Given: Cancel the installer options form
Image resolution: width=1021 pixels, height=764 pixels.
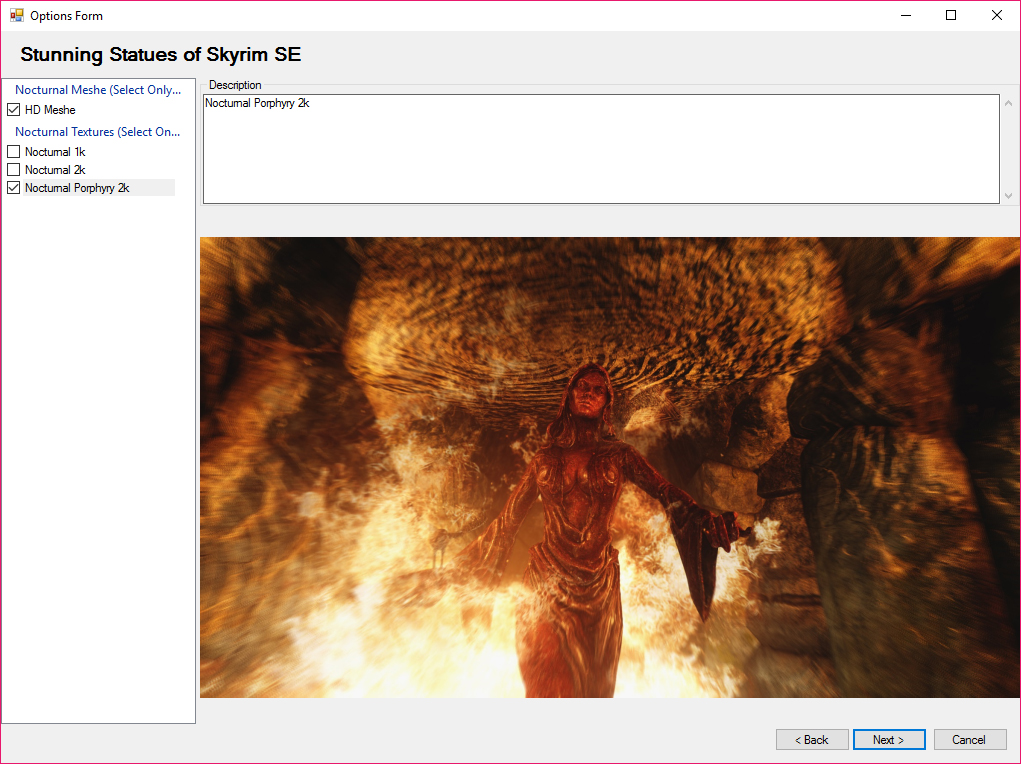Looking at the screenshot, I should pyautogui.click(x=970, y=739).
